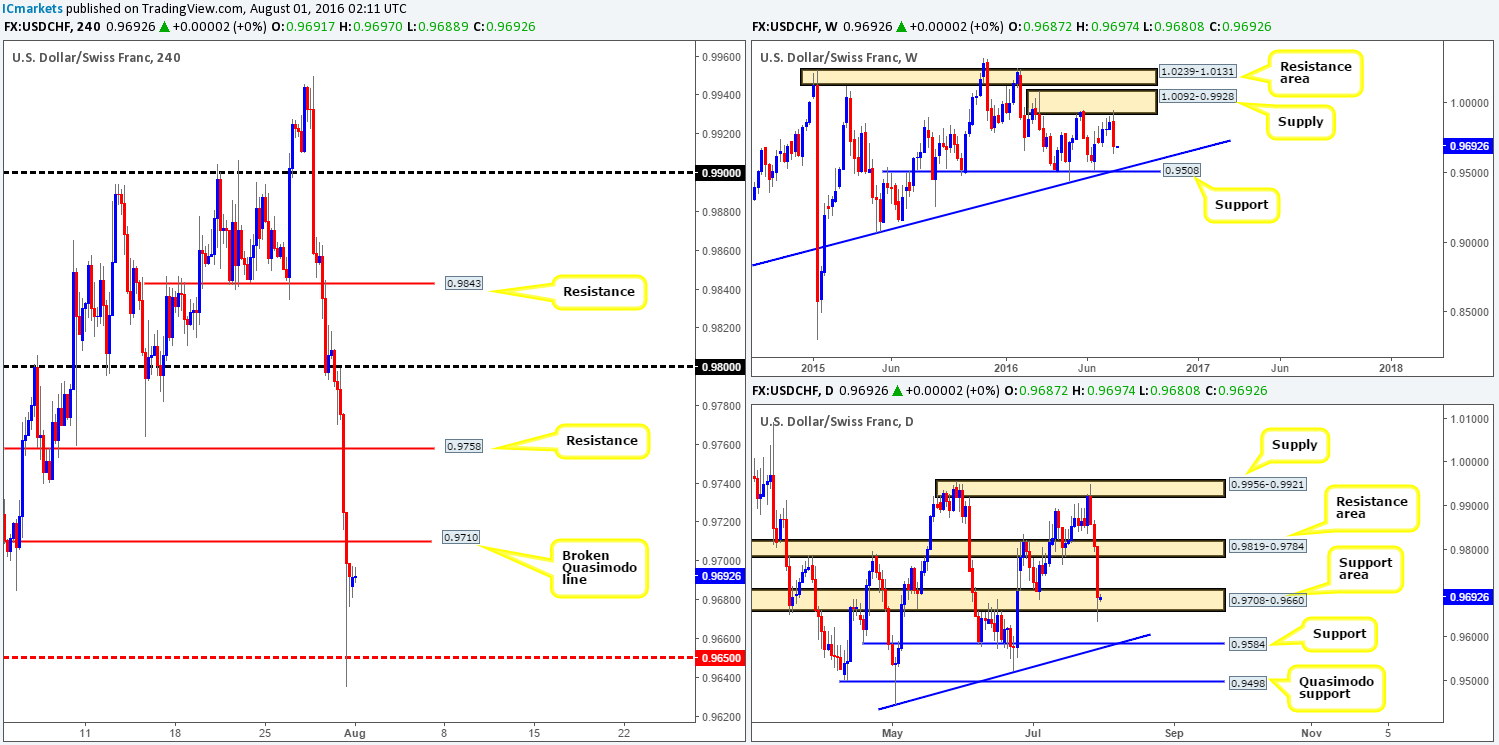Click the blue 0.96926 price tag on daily chart

tap(1470, 596)
